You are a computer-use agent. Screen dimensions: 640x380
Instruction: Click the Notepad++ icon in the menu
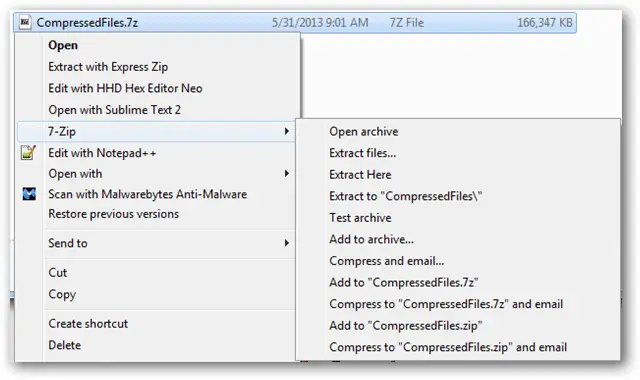coord(28,153)
